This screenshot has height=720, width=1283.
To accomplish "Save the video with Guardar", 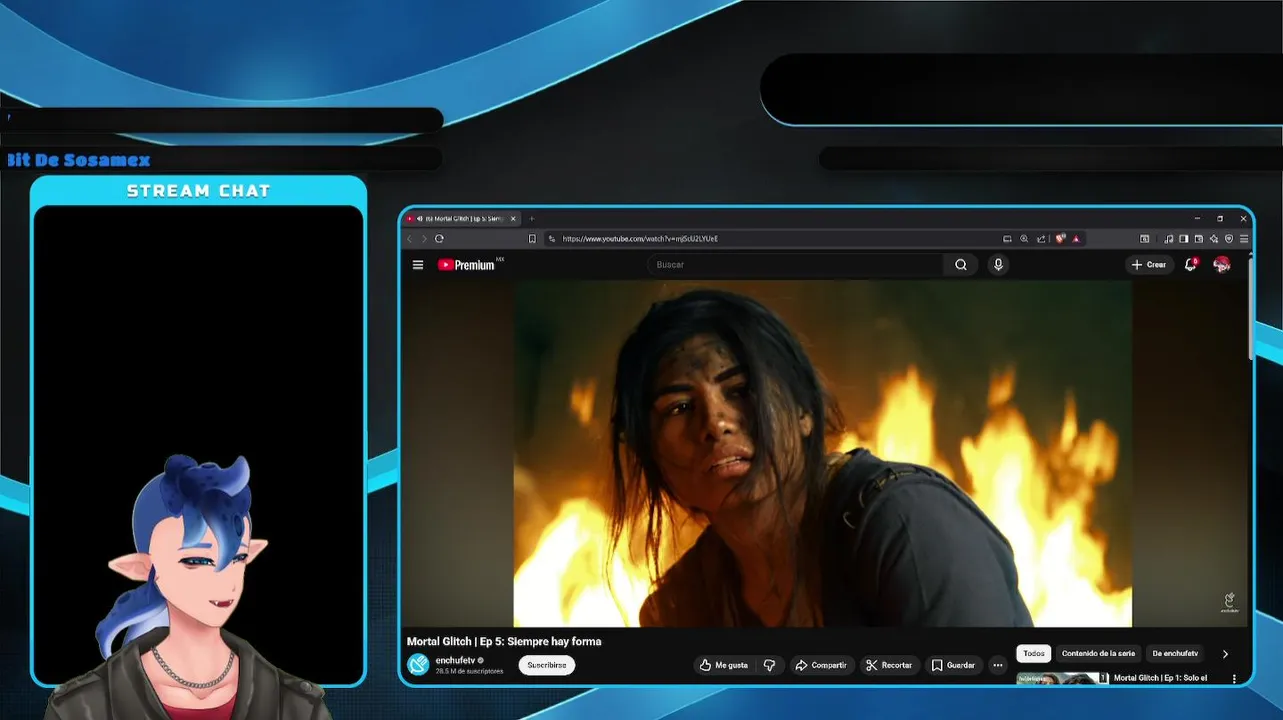I will click(953, 665).
